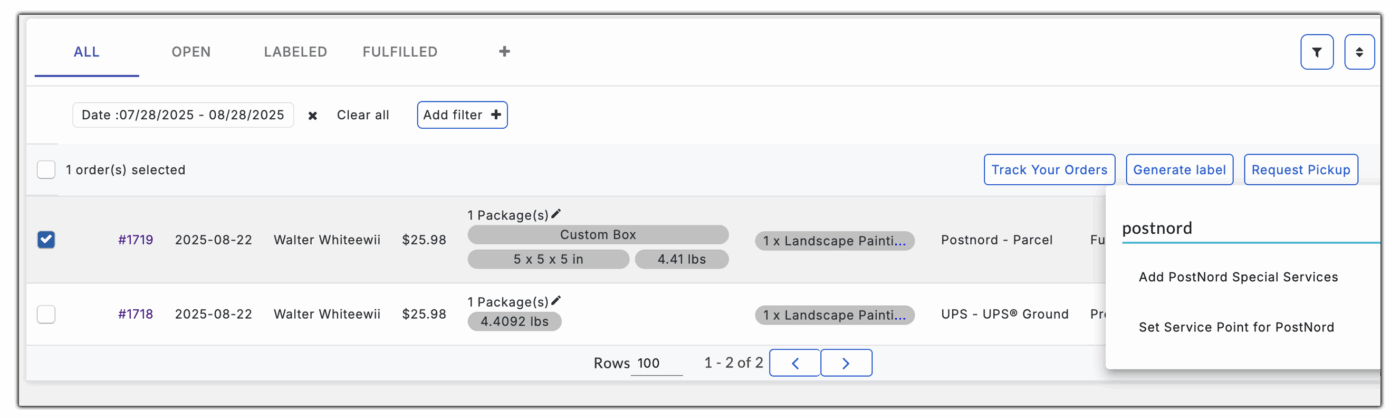Open order #1719 link
Image resolution: width=1400 pixels, height=418 pixels.
[x=135, y=240]
